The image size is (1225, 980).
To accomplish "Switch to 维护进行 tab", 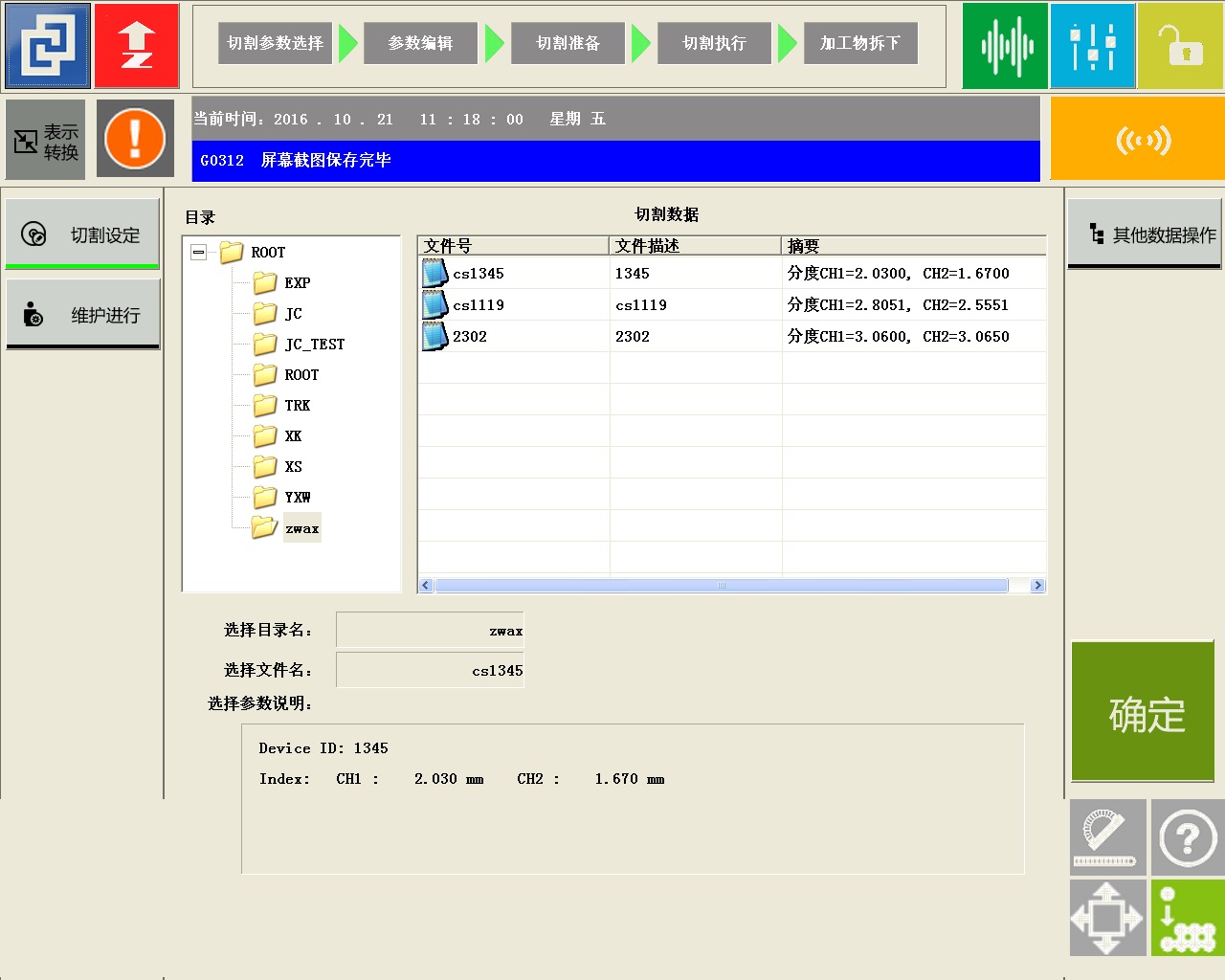I will (83, 315).
